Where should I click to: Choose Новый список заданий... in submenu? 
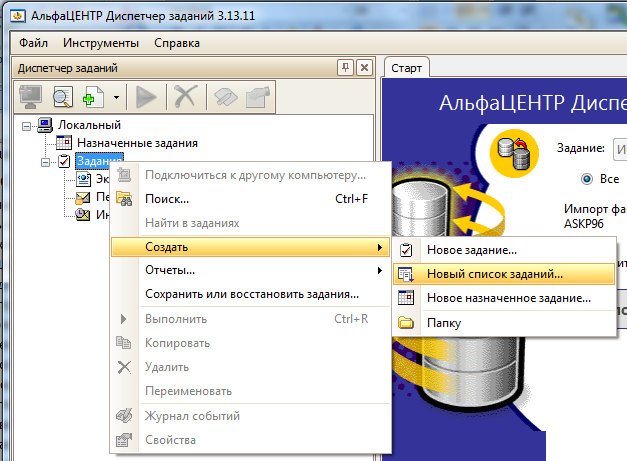[504, 274]
